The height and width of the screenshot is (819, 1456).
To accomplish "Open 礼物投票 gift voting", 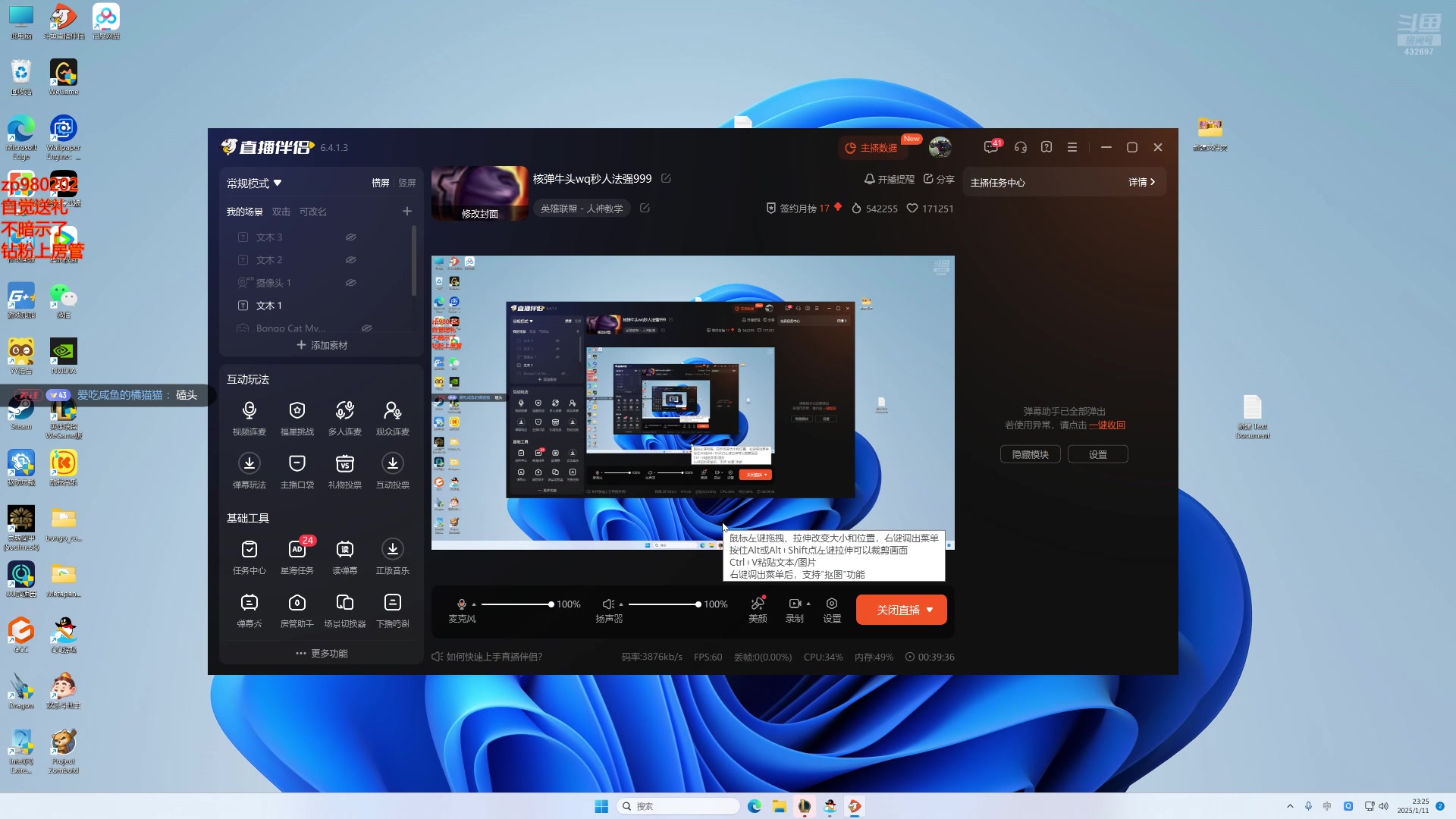I will click(344, 471).
